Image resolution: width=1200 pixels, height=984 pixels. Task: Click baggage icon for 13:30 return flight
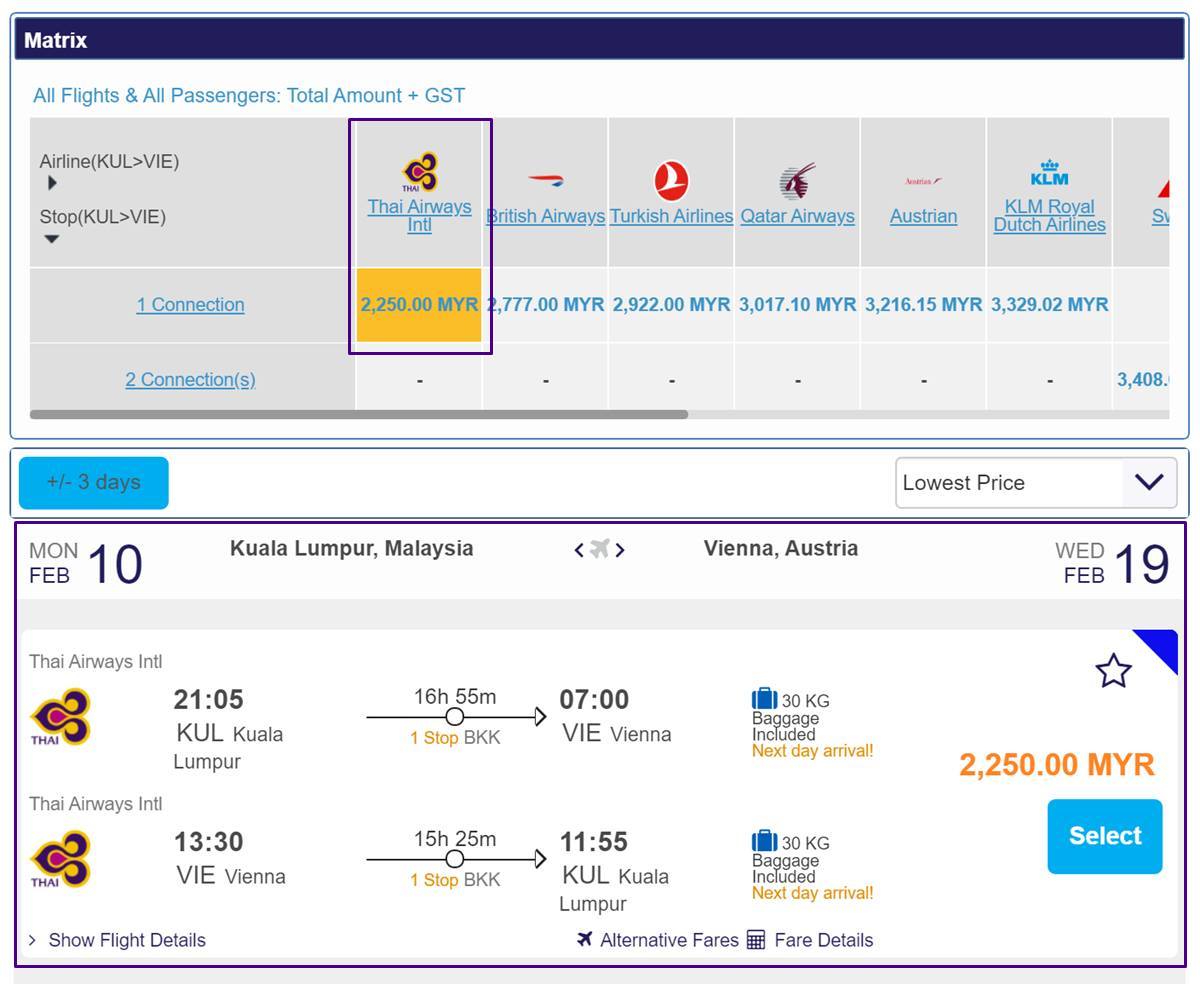[x=764, y=840]
